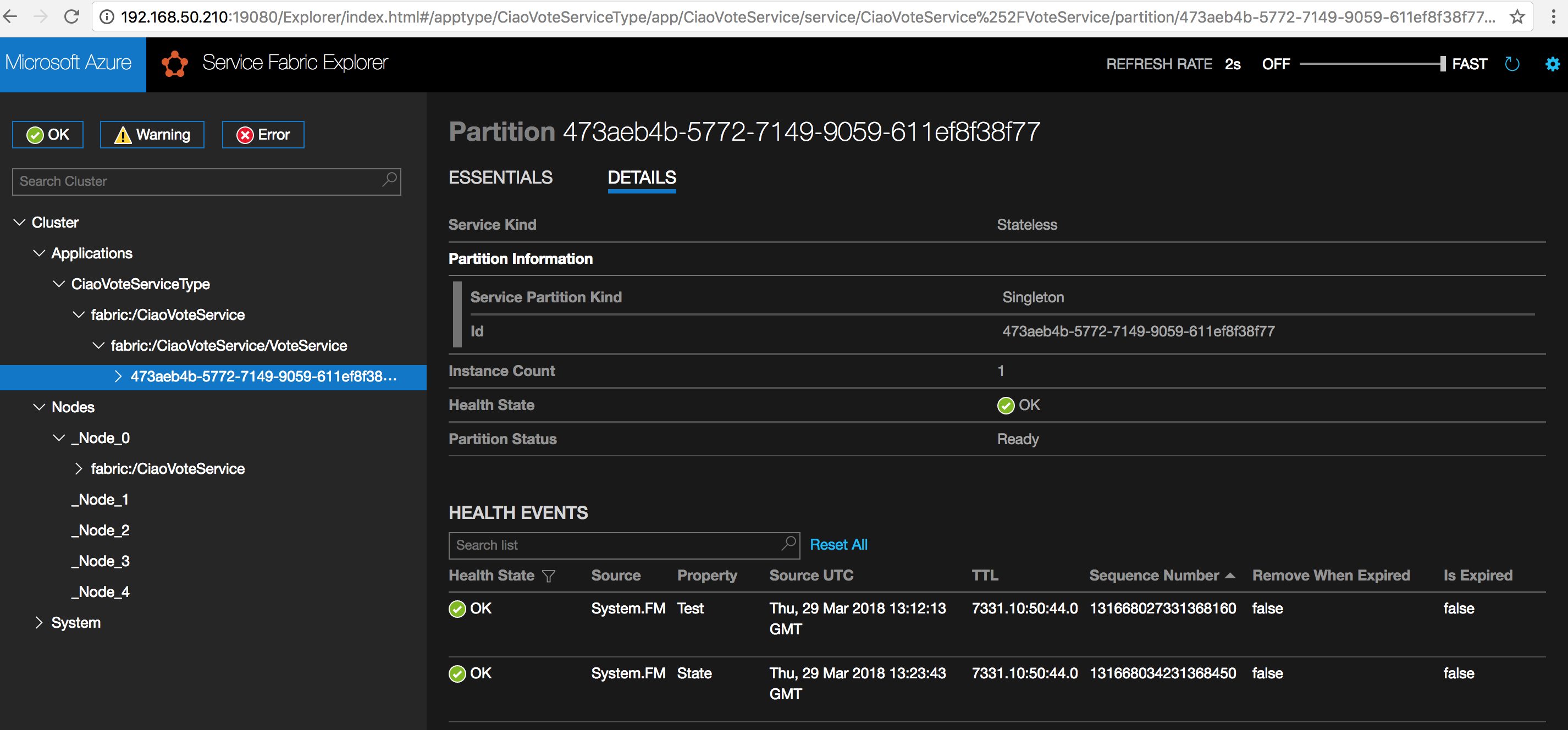Collapse the Nodes tree node

tap(39, 407)
